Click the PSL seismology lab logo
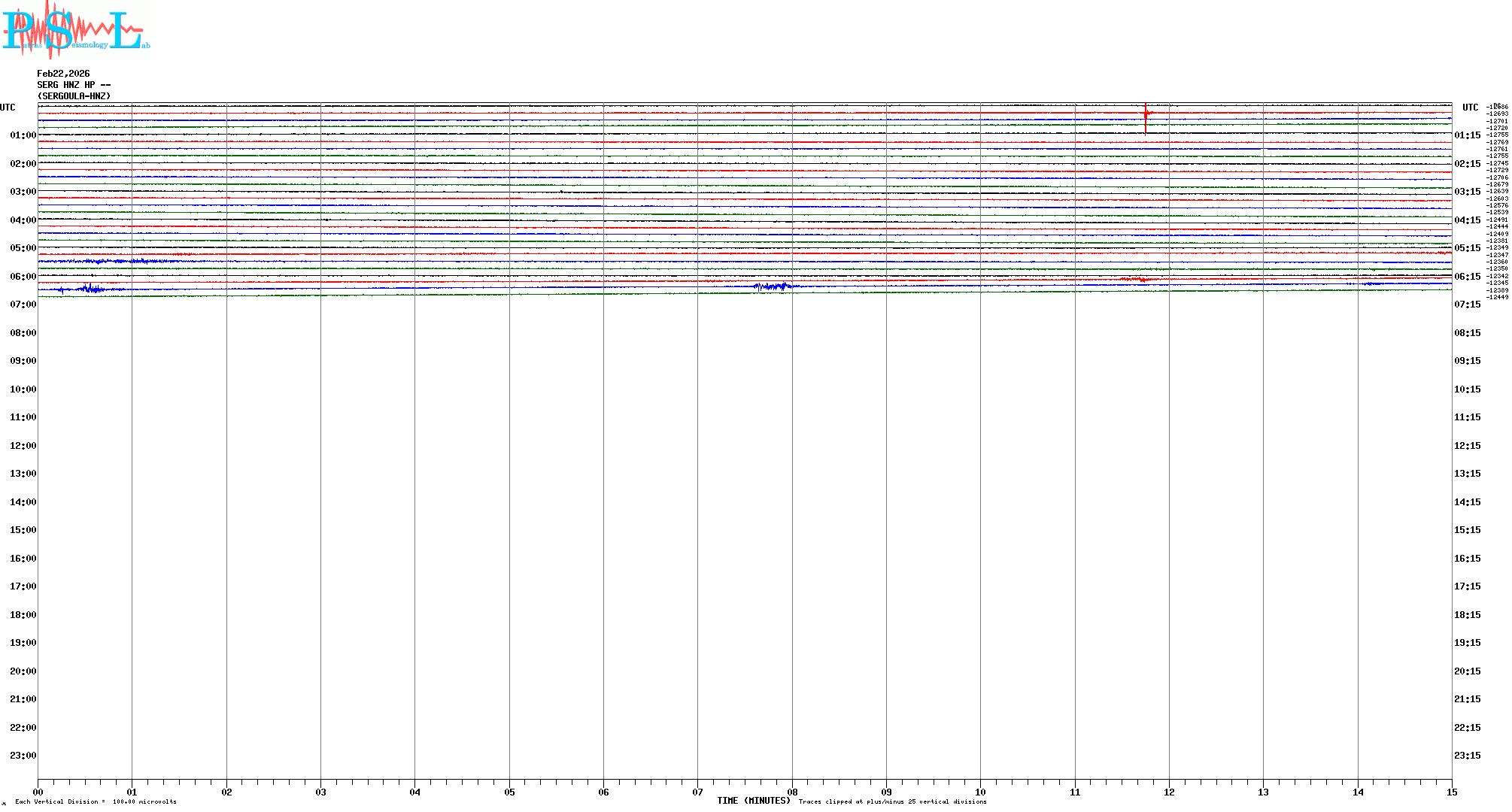The height and width of the screenshot is (812, 1512). (75, 30)
